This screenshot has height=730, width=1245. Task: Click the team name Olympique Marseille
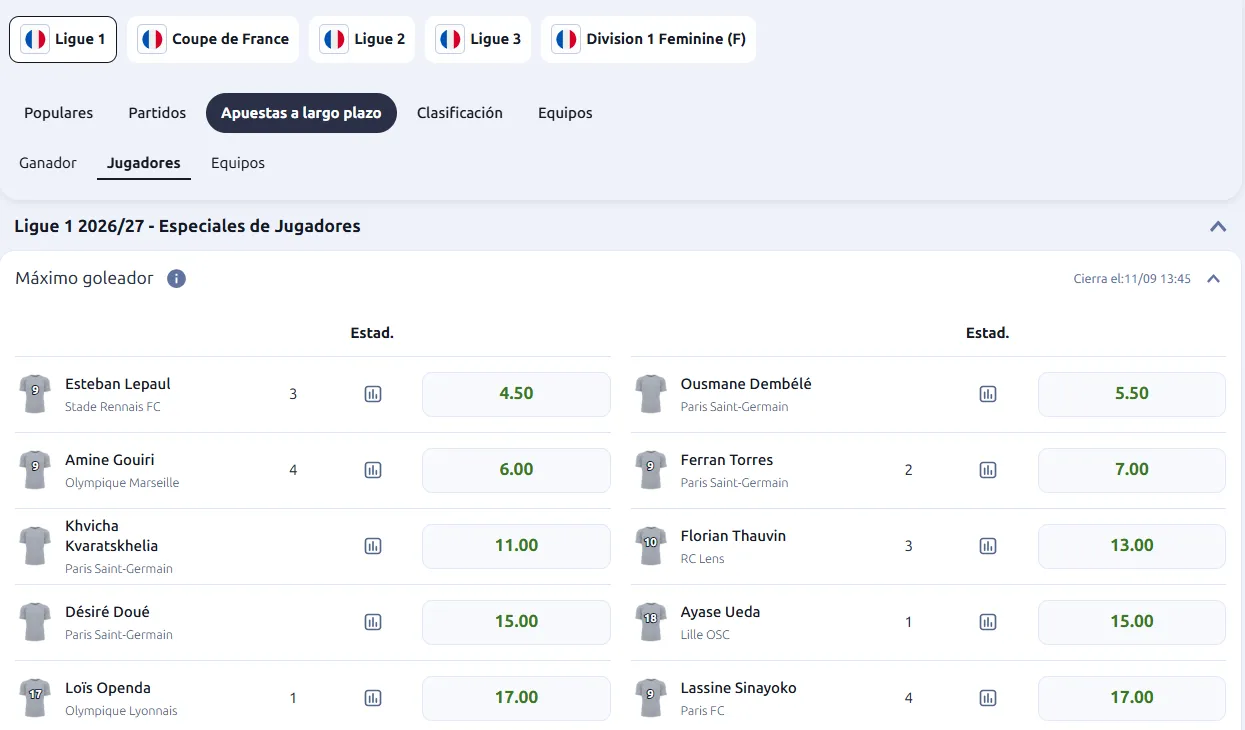point(122,483)
